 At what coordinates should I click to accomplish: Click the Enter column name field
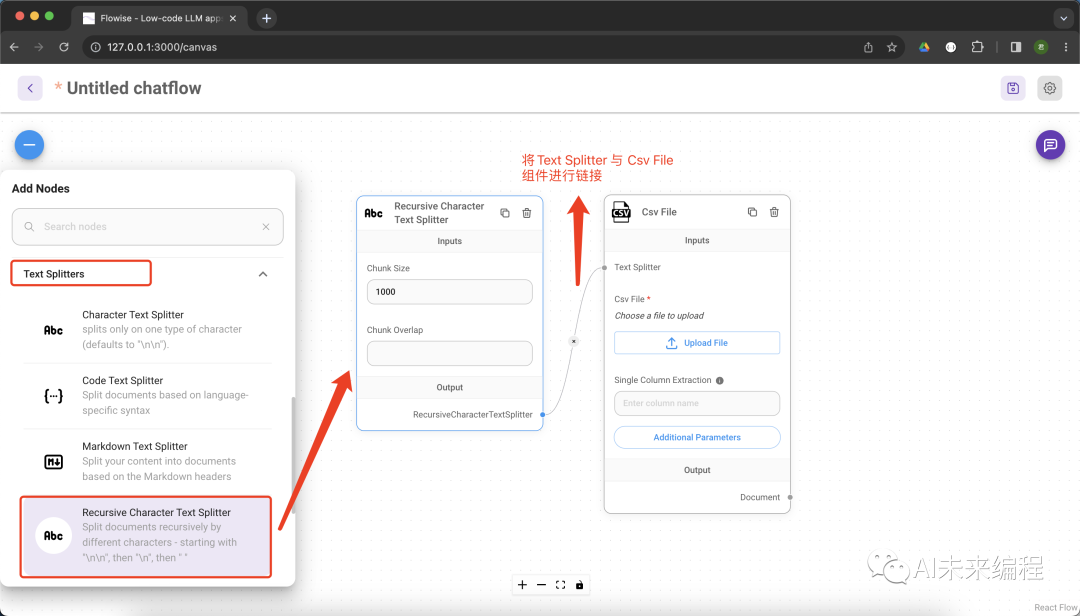tap(696, 403)
